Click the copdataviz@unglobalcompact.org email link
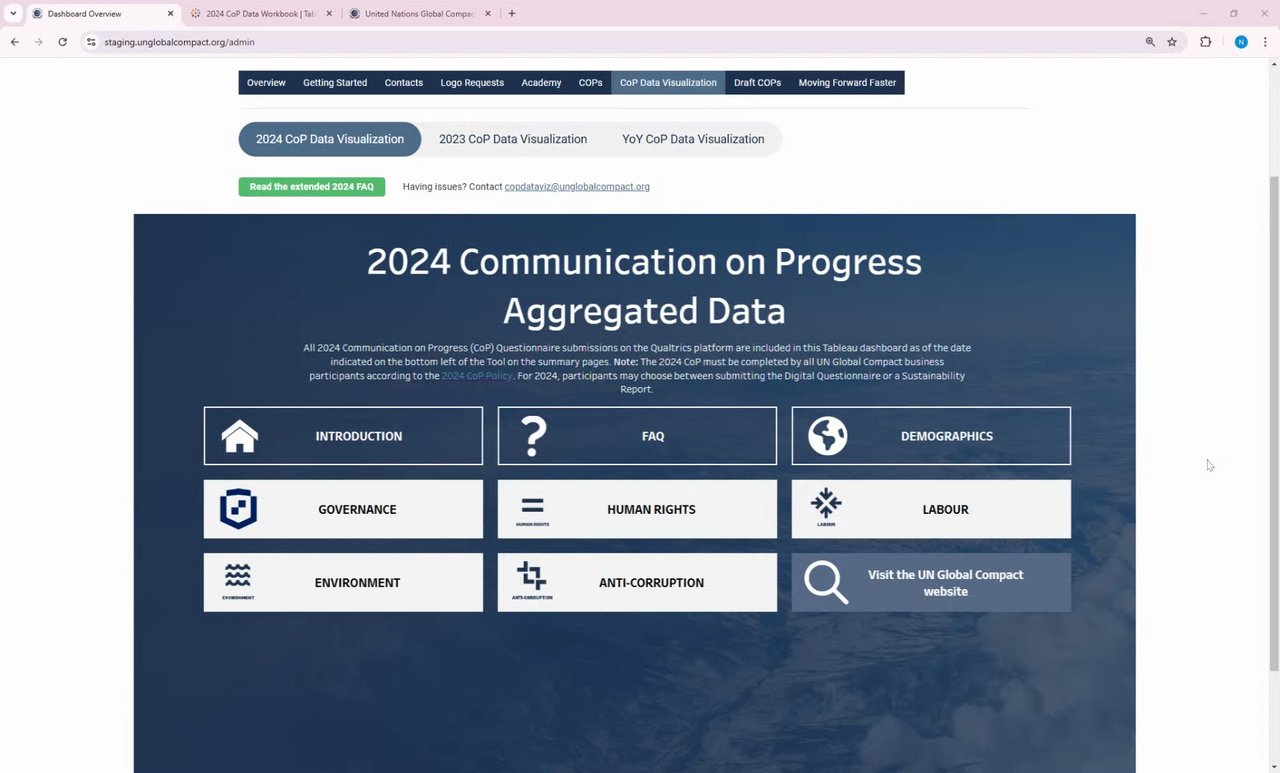 point(577,187)
